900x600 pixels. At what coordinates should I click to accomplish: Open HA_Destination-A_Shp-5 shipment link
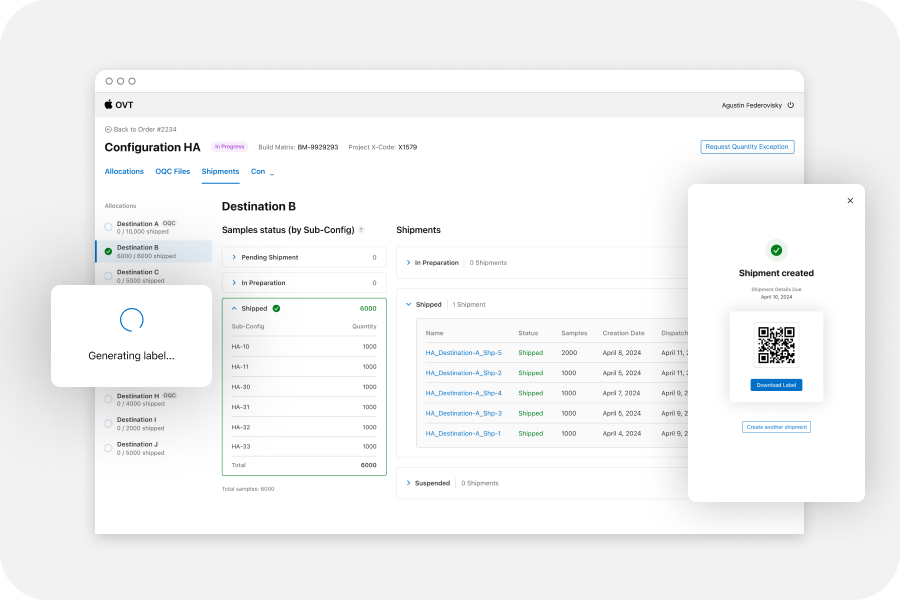[463, 353]
